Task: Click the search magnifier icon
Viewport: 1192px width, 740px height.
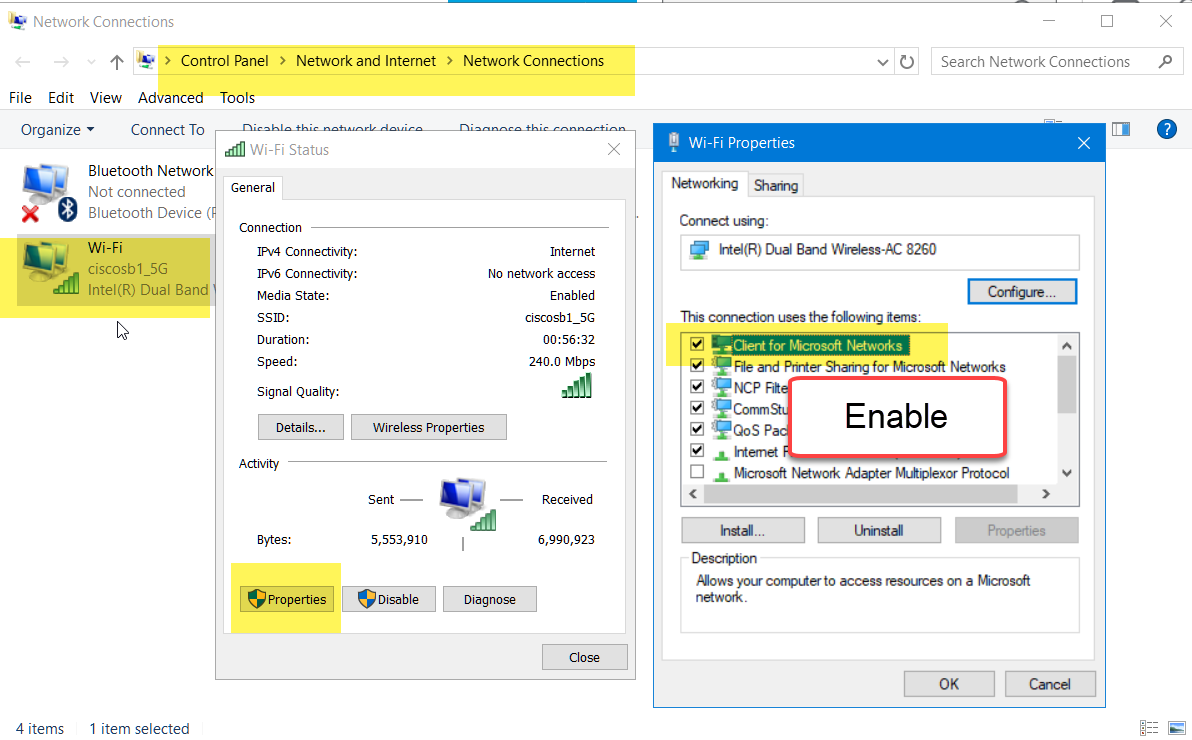Action: pyautogui.click(x=1165, y=62)
